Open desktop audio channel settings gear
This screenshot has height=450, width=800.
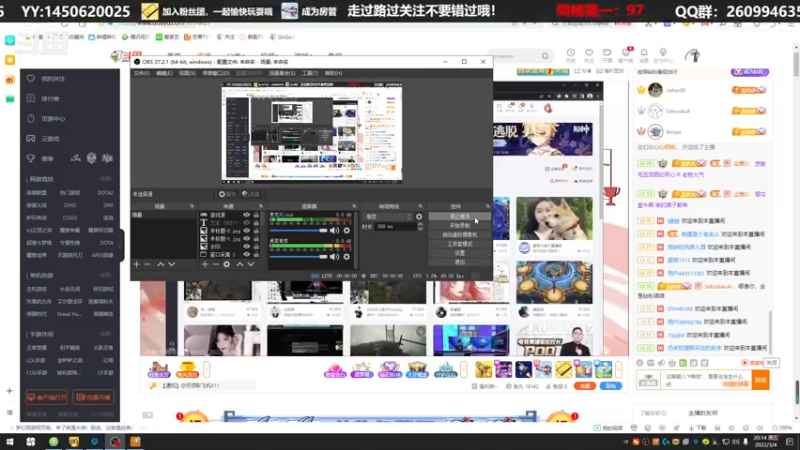point(346,257)
